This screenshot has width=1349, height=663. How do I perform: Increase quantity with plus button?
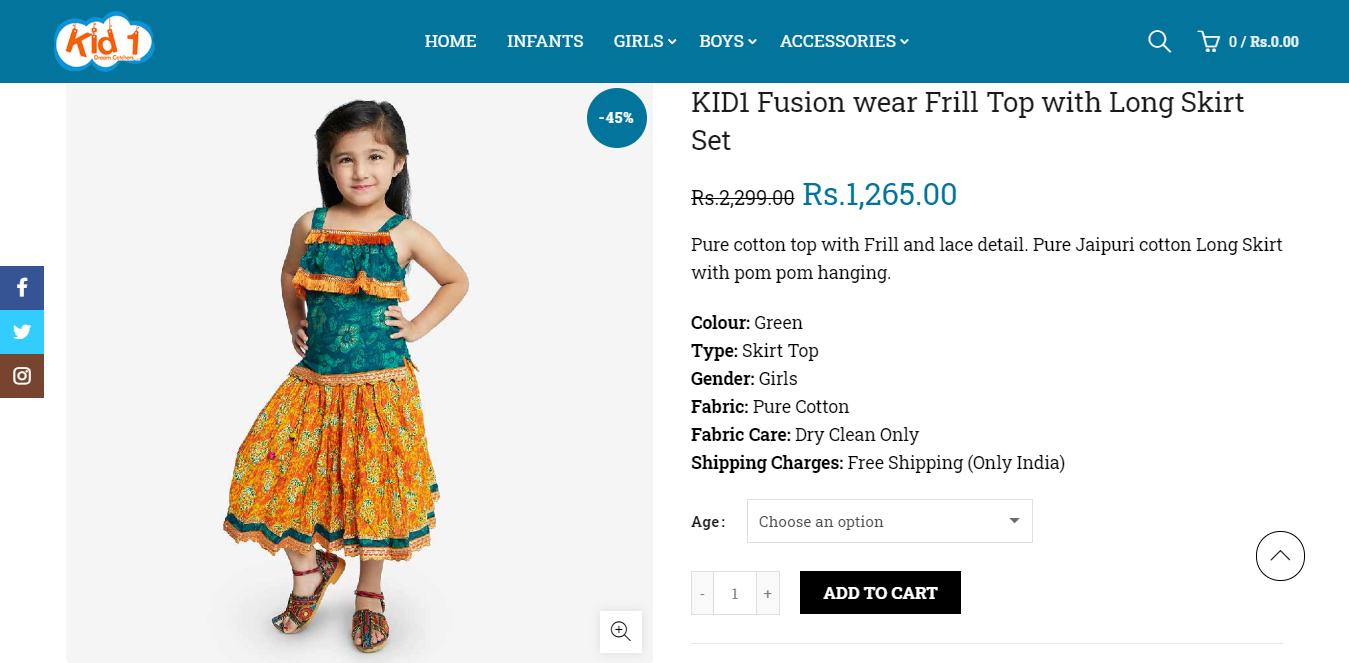click(767, 593)
